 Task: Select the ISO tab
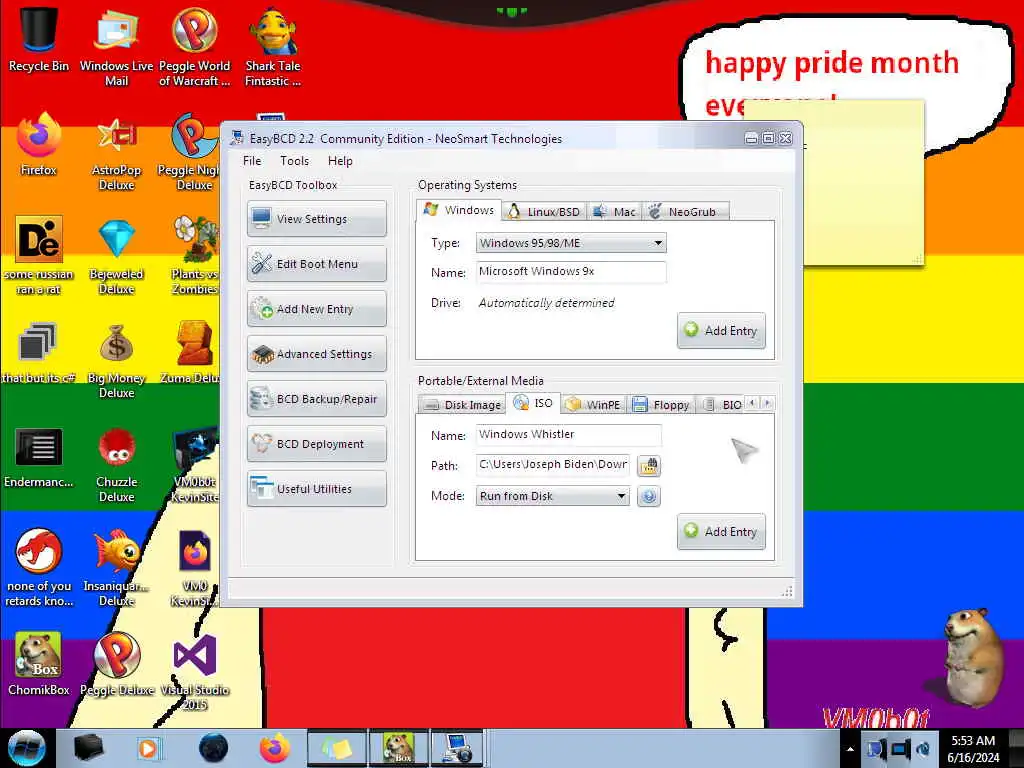[x=534, y=403]
